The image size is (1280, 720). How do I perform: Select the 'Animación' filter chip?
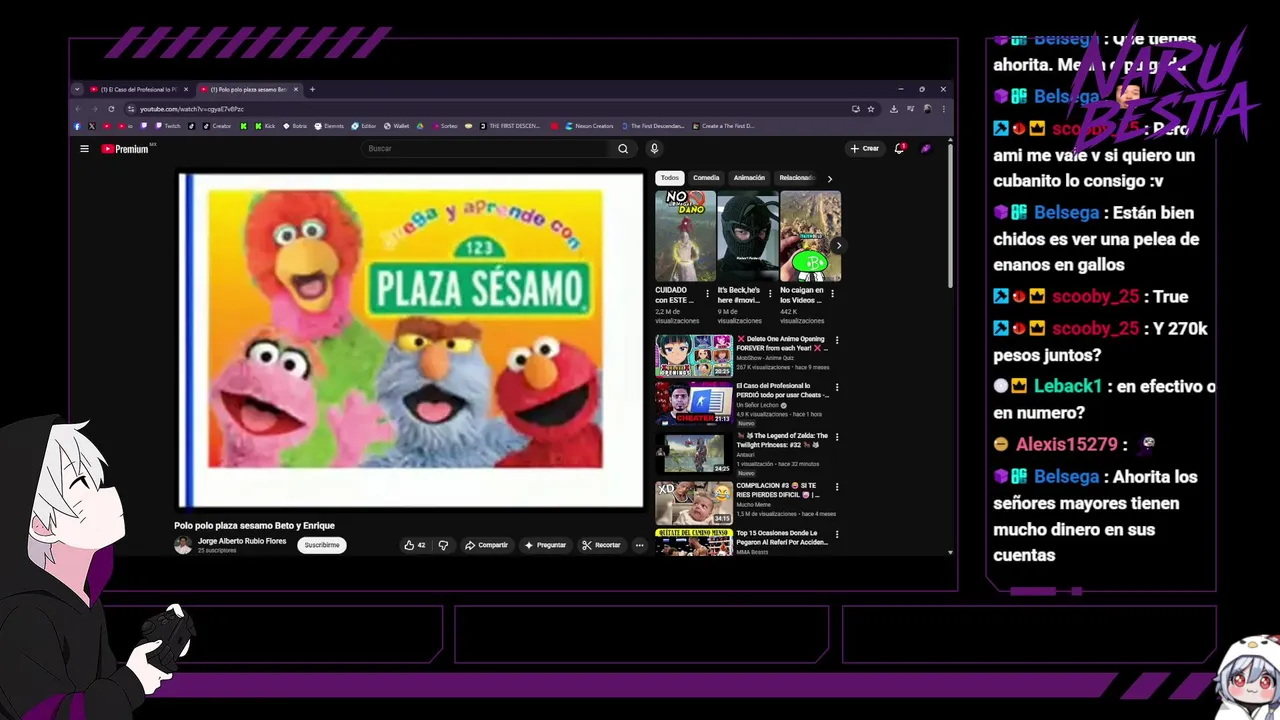coord(749,178)
